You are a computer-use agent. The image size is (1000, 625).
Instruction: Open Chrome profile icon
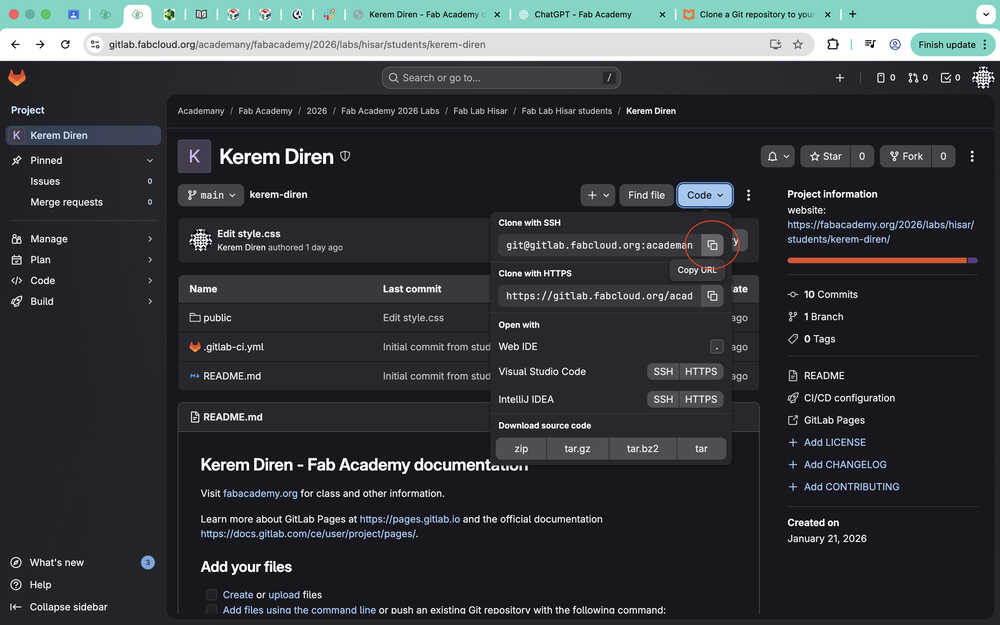coord(895,45)
